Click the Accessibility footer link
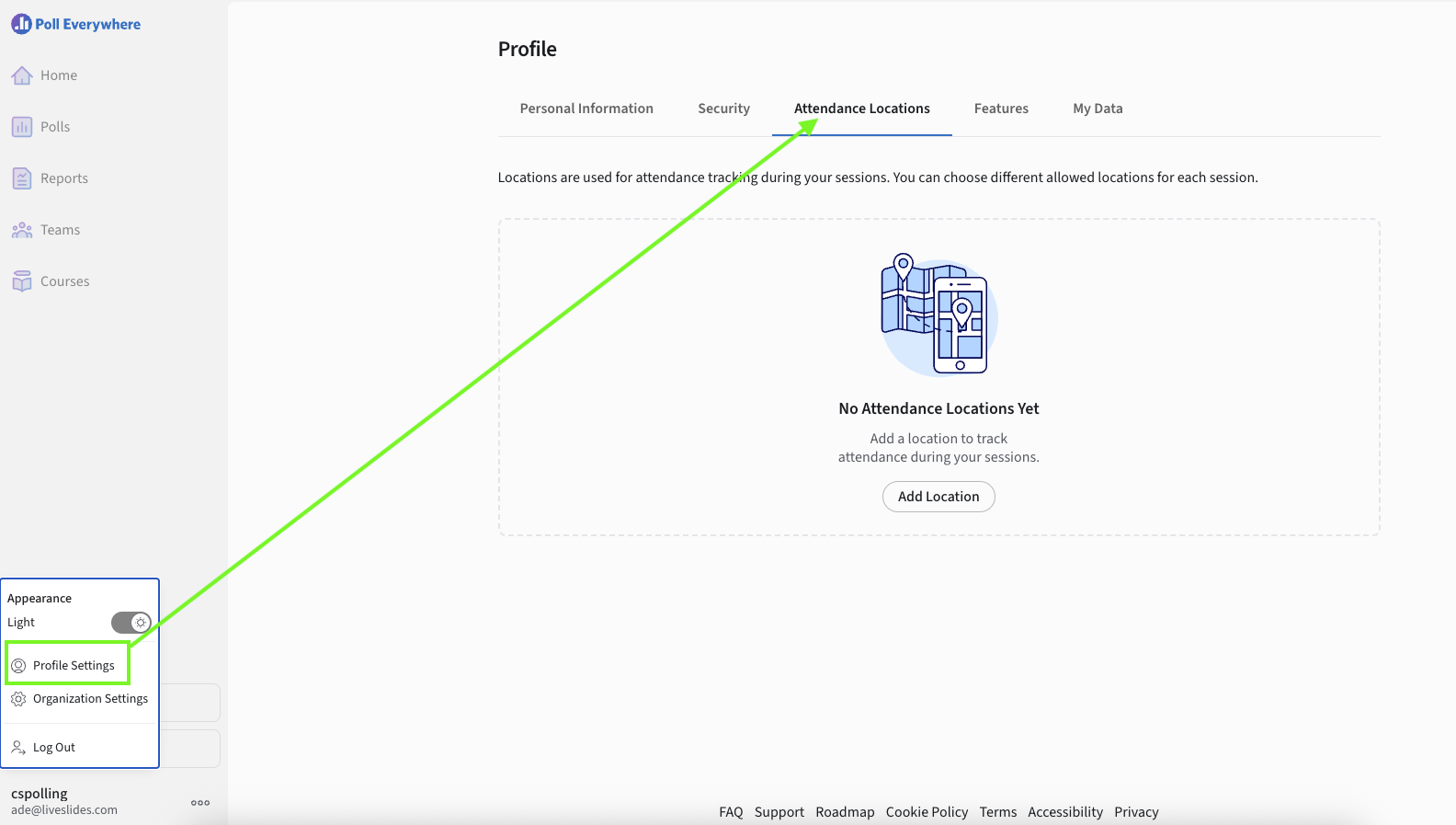 point(1065,812)
